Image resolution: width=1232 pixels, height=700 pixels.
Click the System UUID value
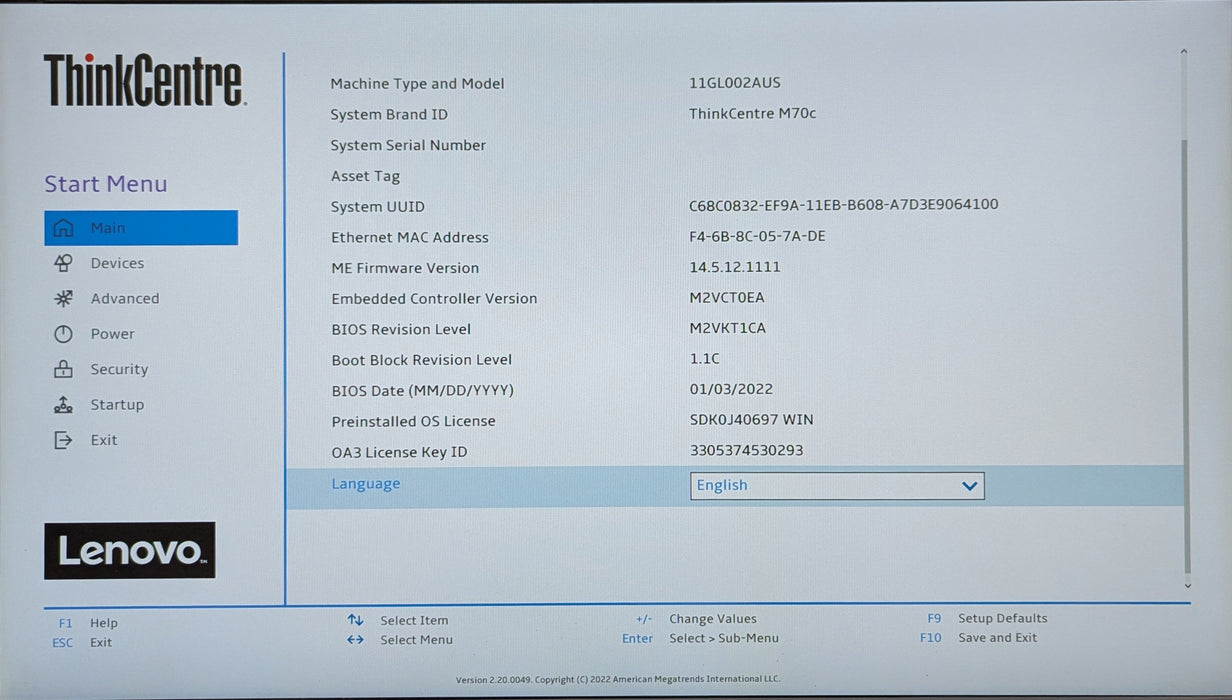point(844,205)
